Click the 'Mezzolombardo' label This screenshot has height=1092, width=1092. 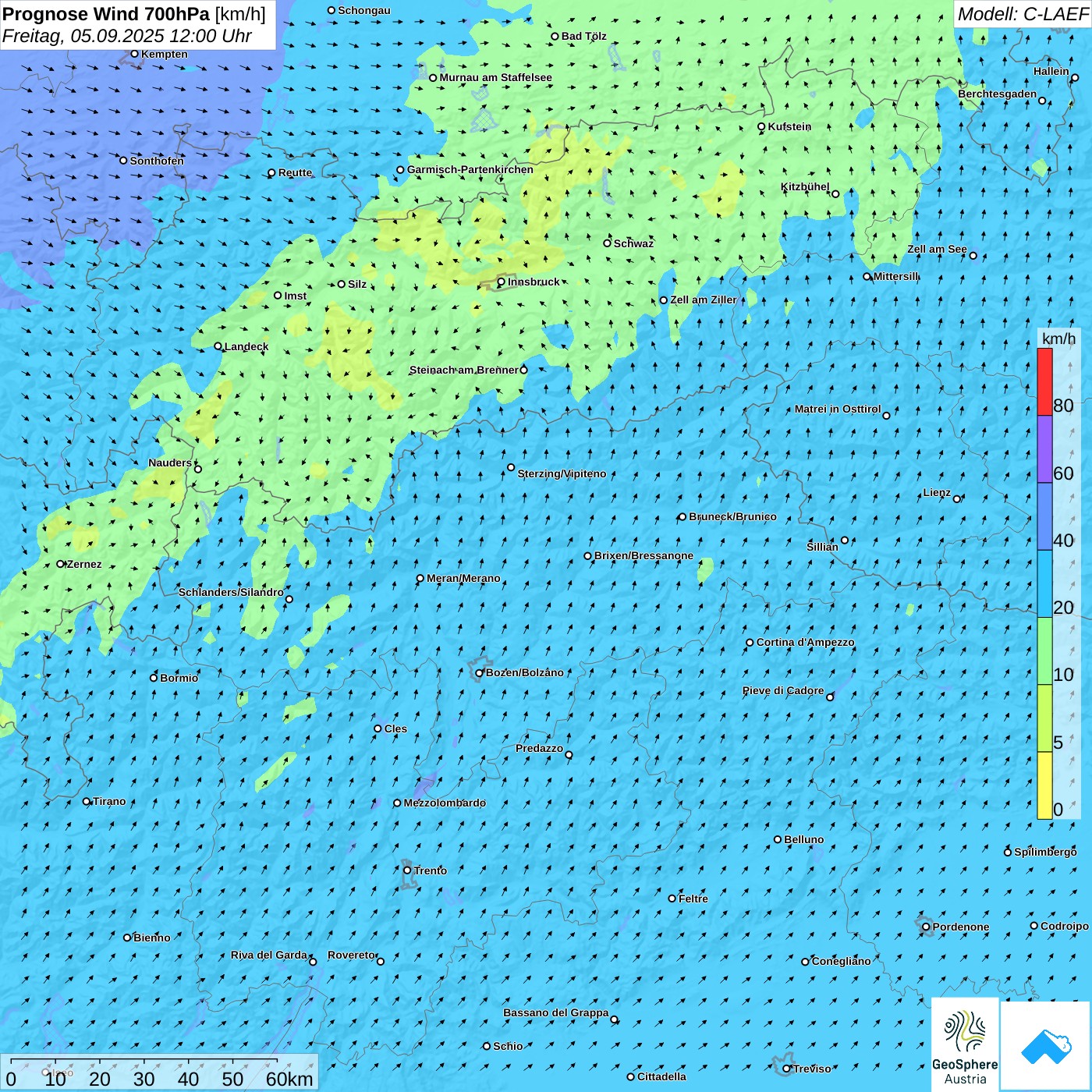tap(445, 803)
